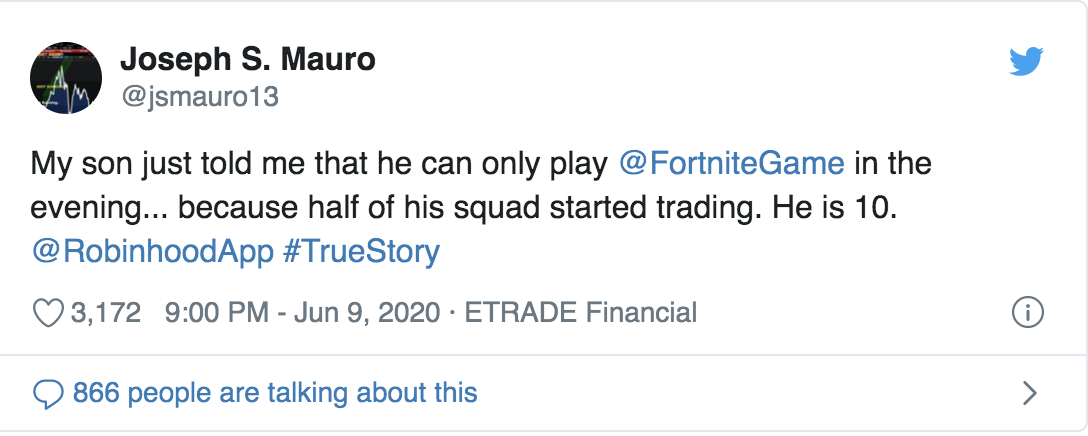This screenshot has width=1088, height=436.
Task: Click the Jun 9, 2020 date
Action: pos(367,313)
